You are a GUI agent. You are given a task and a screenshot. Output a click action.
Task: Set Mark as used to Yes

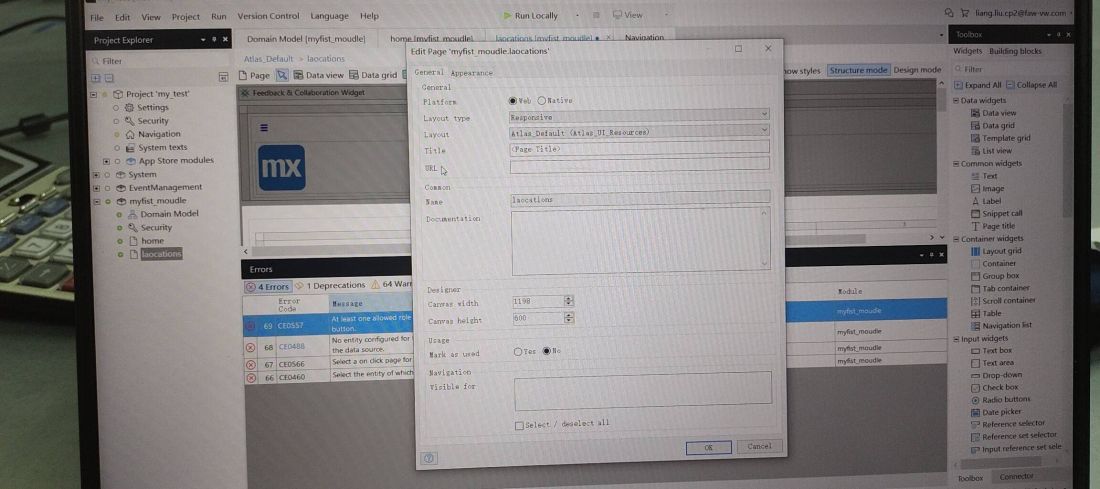(518, 351)
